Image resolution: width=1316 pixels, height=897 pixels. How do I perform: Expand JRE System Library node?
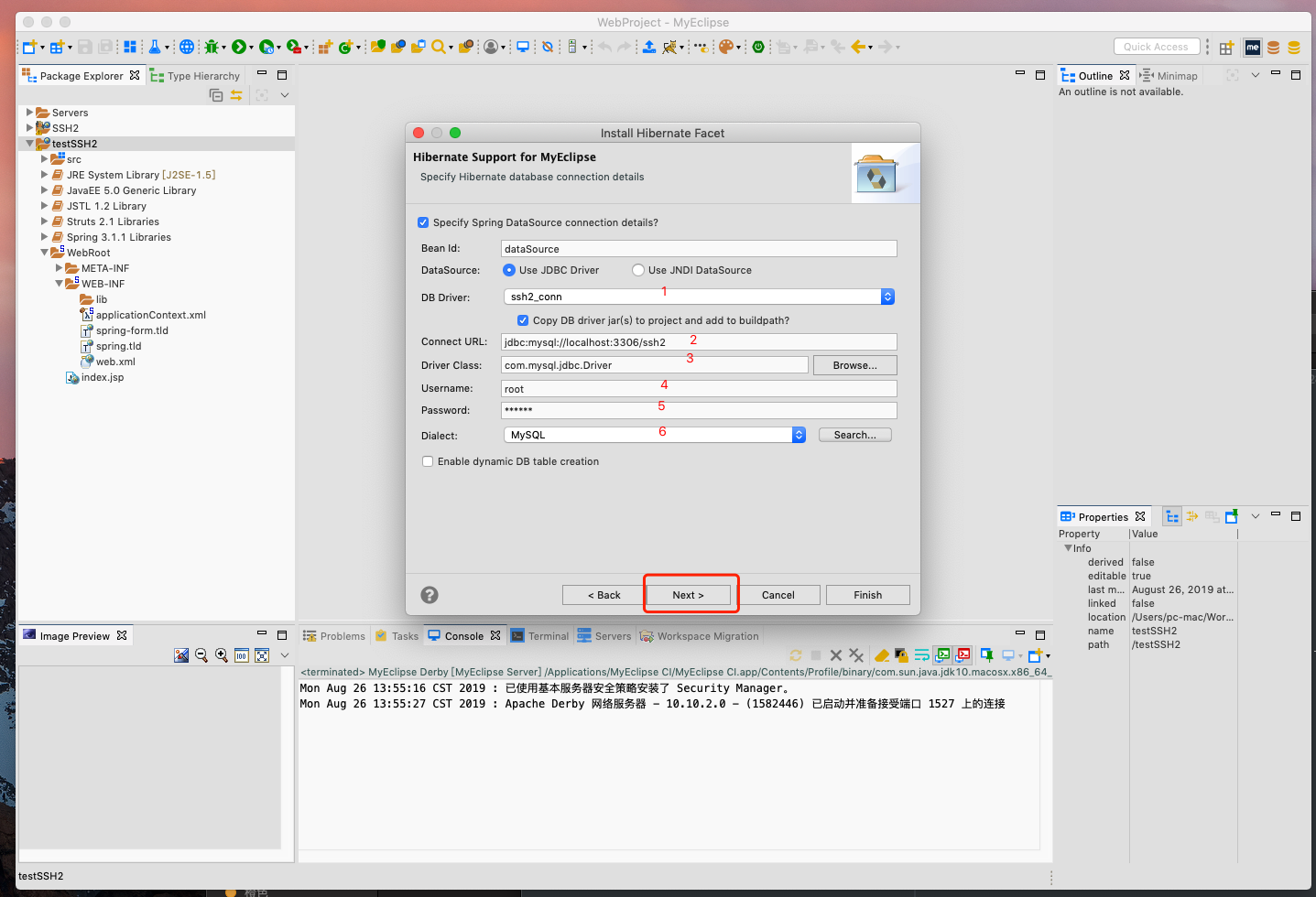44,175
